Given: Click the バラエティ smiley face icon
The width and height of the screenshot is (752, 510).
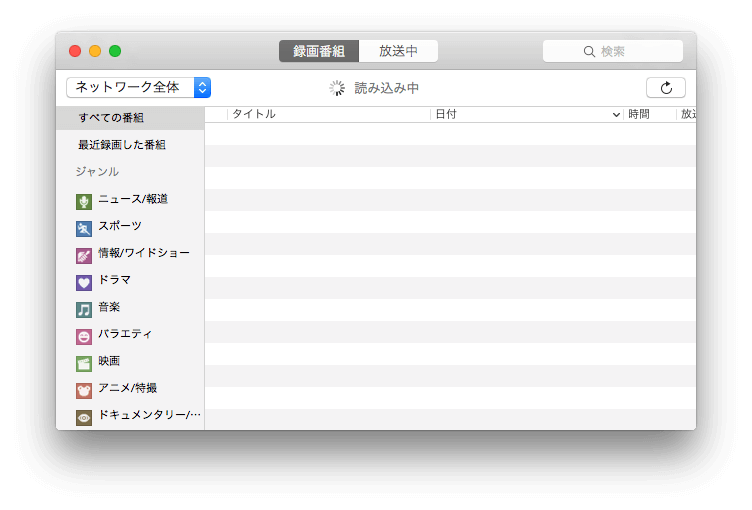Looking at the screenshot, I should [83, 337].
